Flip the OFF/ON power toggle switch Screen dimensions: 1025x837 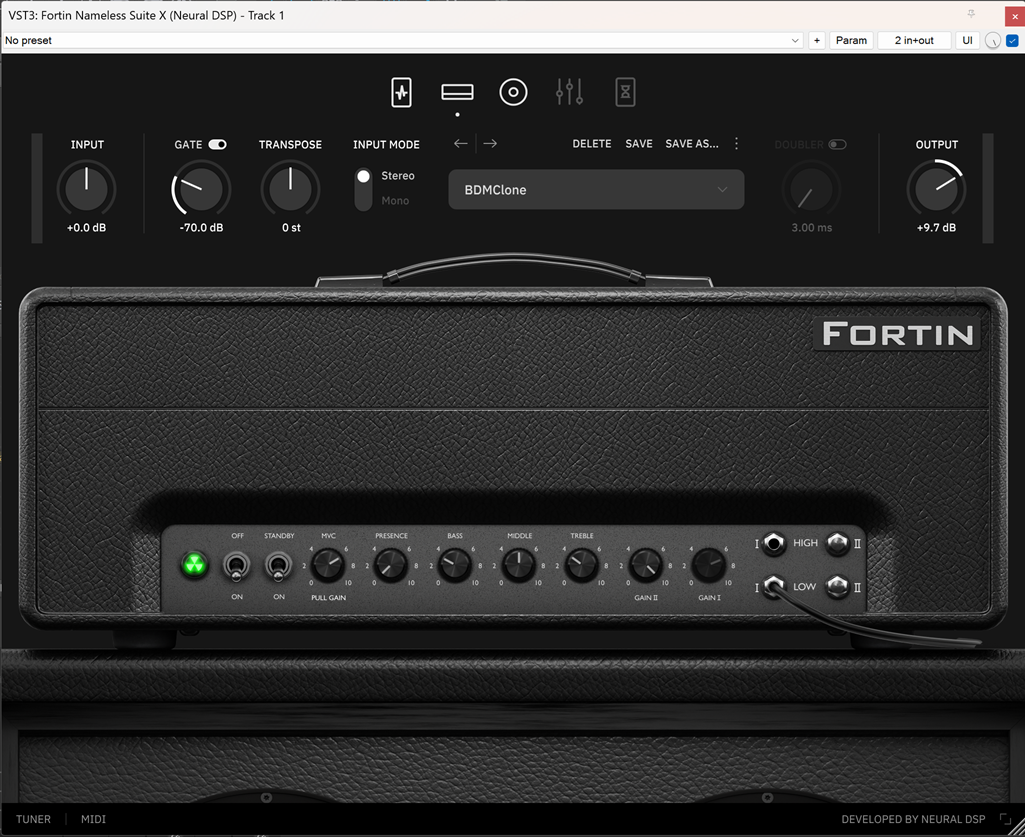(x=237, y=566)
